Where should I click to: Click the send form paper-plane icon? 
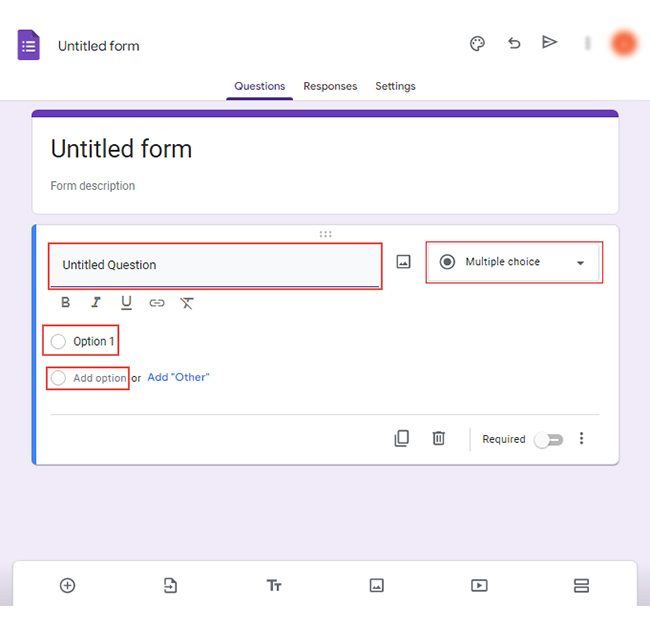(549, 42)
